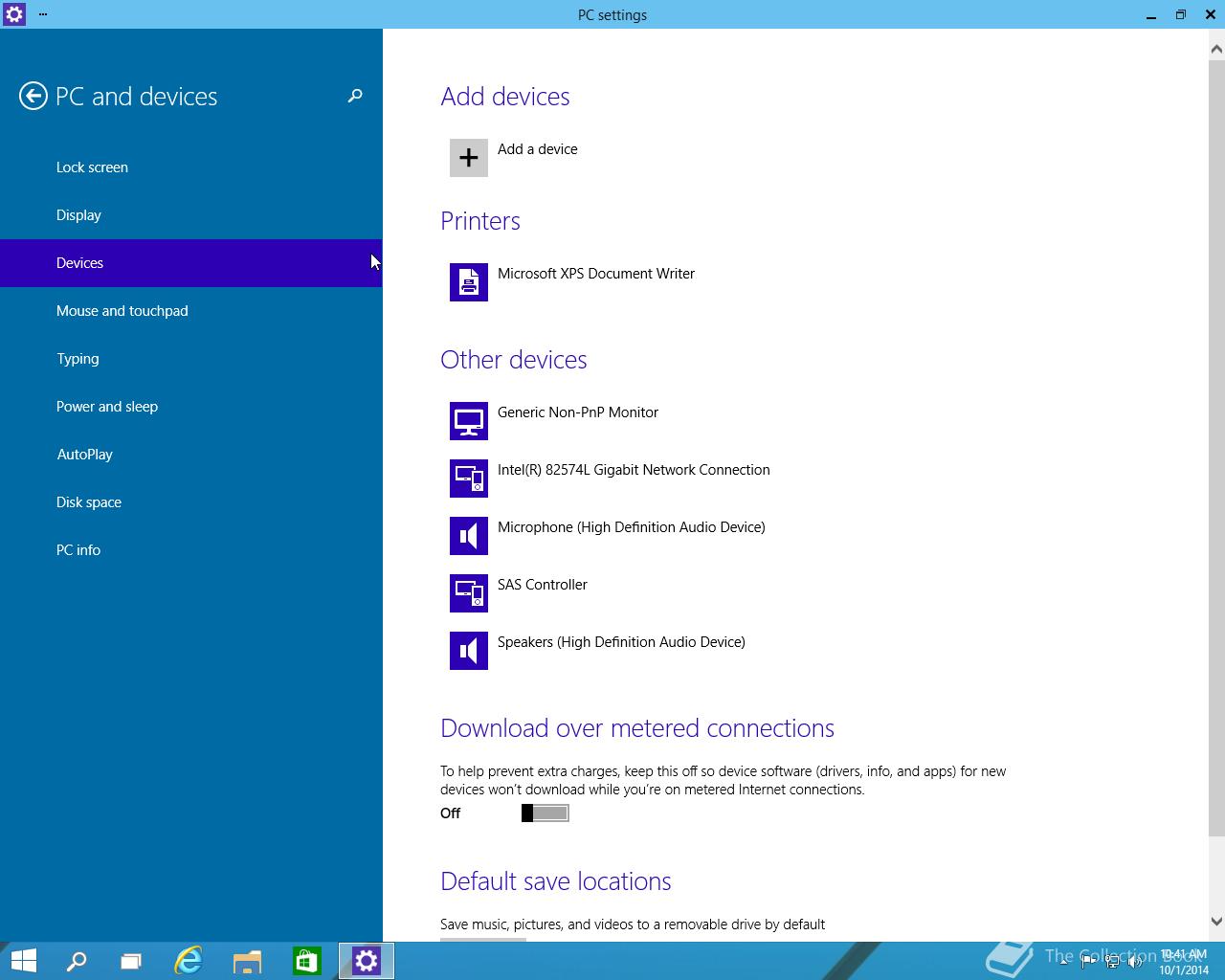This screenshot has height=980, width=1225.
Task: Click Microphone (High Definition Audio Device) text
Action: tap(632, 527)
